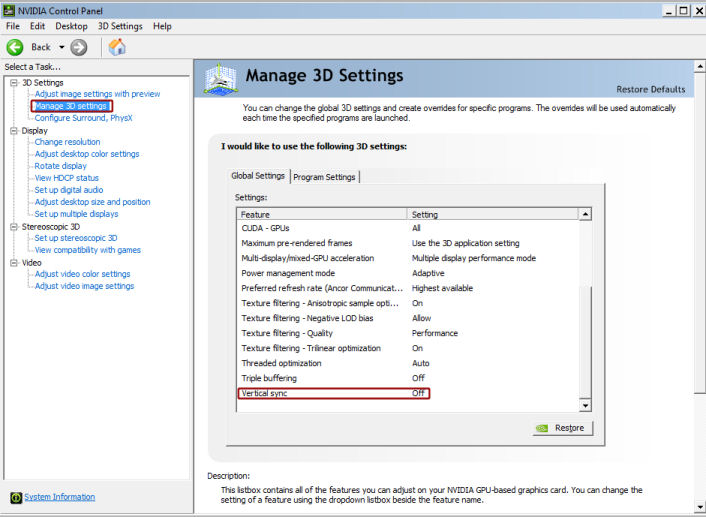
Task: Open View compatibility with games
Action: 87,250
